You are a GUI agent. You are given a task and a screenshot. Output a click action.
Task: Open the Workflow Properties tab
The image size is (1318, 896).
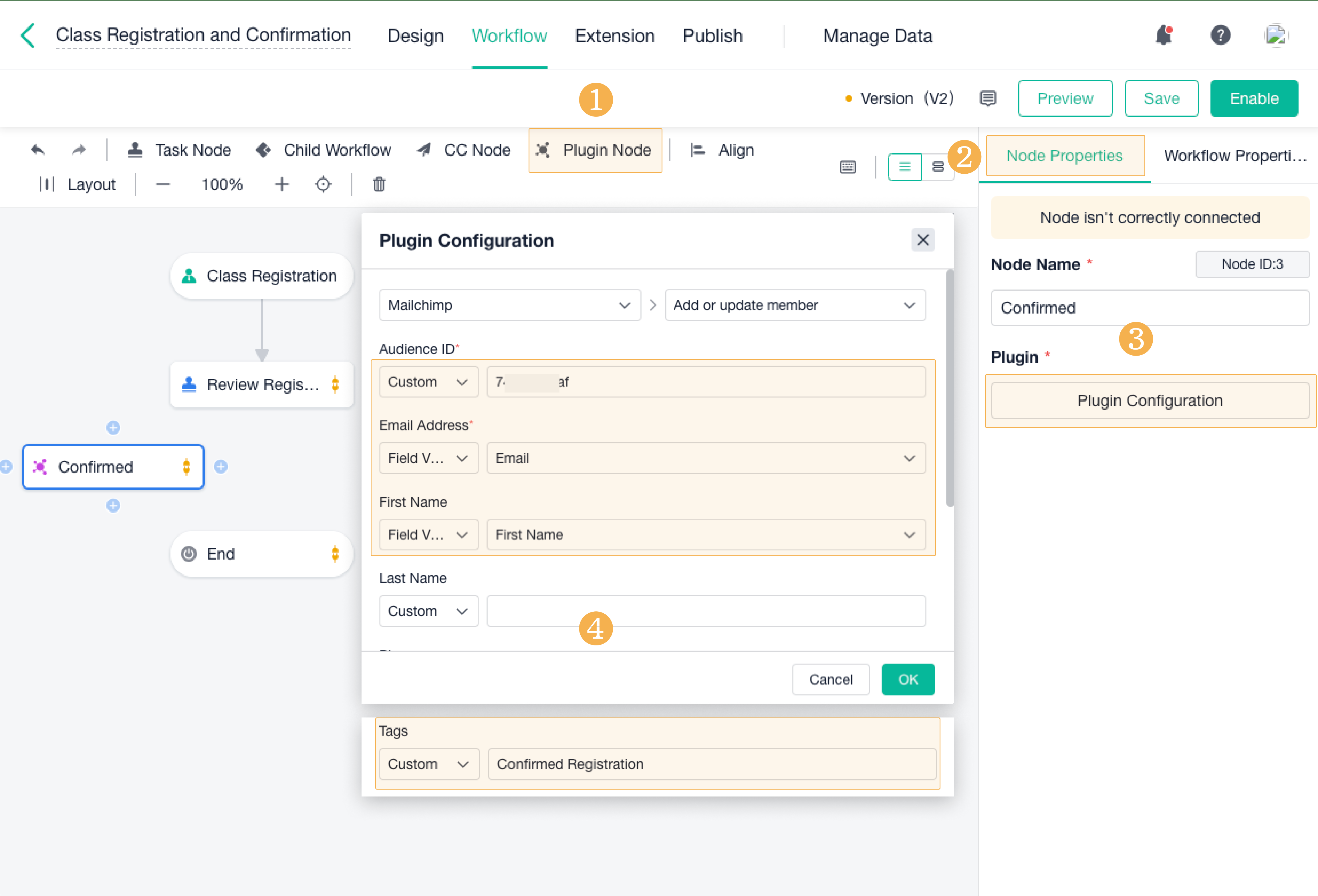click(1235, 156)
